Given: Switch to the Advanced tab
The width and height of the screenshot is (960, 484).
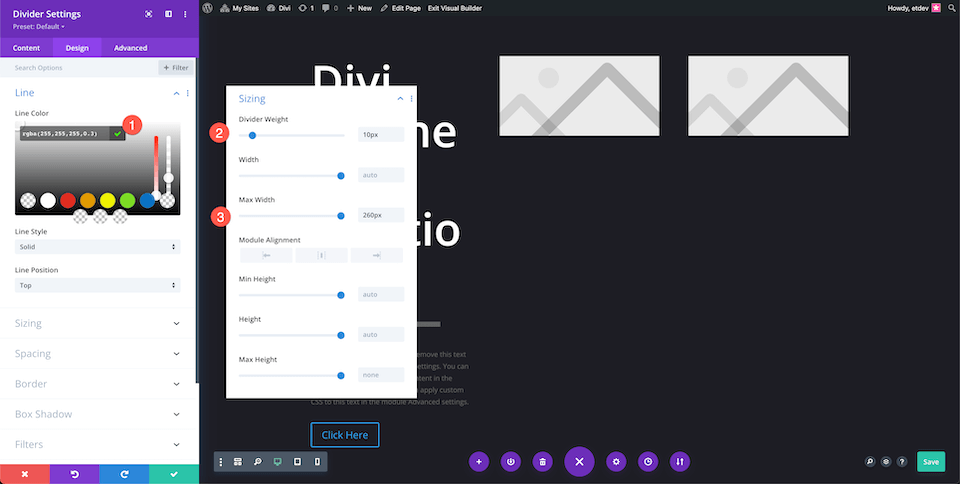Looking at the screenshot, I should click(130, 48).
